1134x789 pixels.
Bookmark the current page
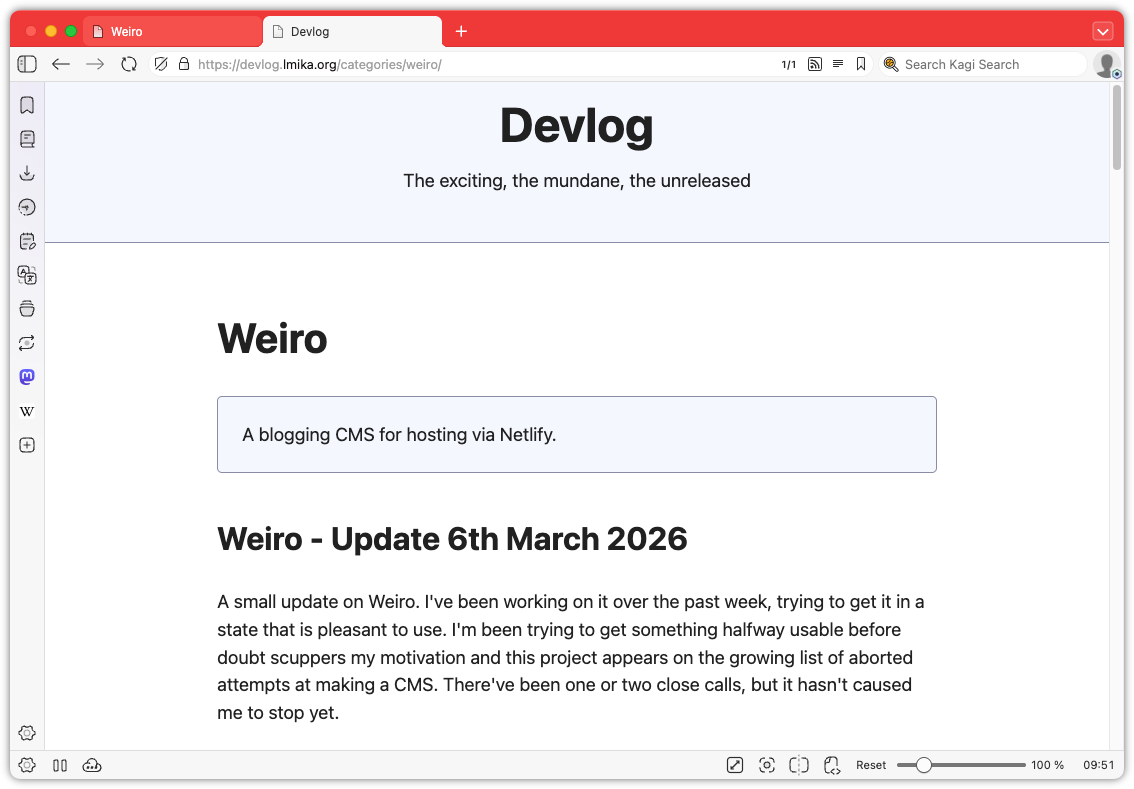click(861, 63)
